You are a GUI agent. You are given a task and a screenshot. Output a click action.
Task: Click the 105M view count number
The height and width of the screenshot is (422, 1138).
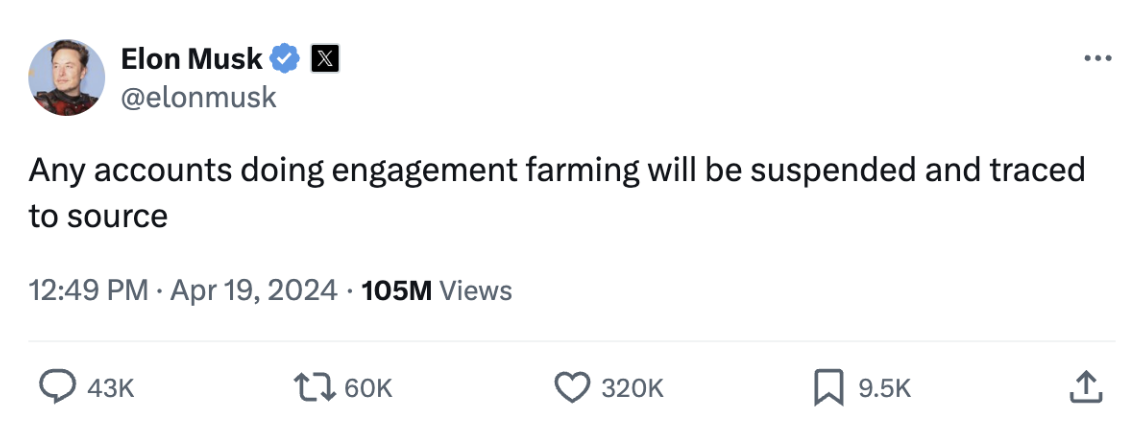click(x=396, y=291)
